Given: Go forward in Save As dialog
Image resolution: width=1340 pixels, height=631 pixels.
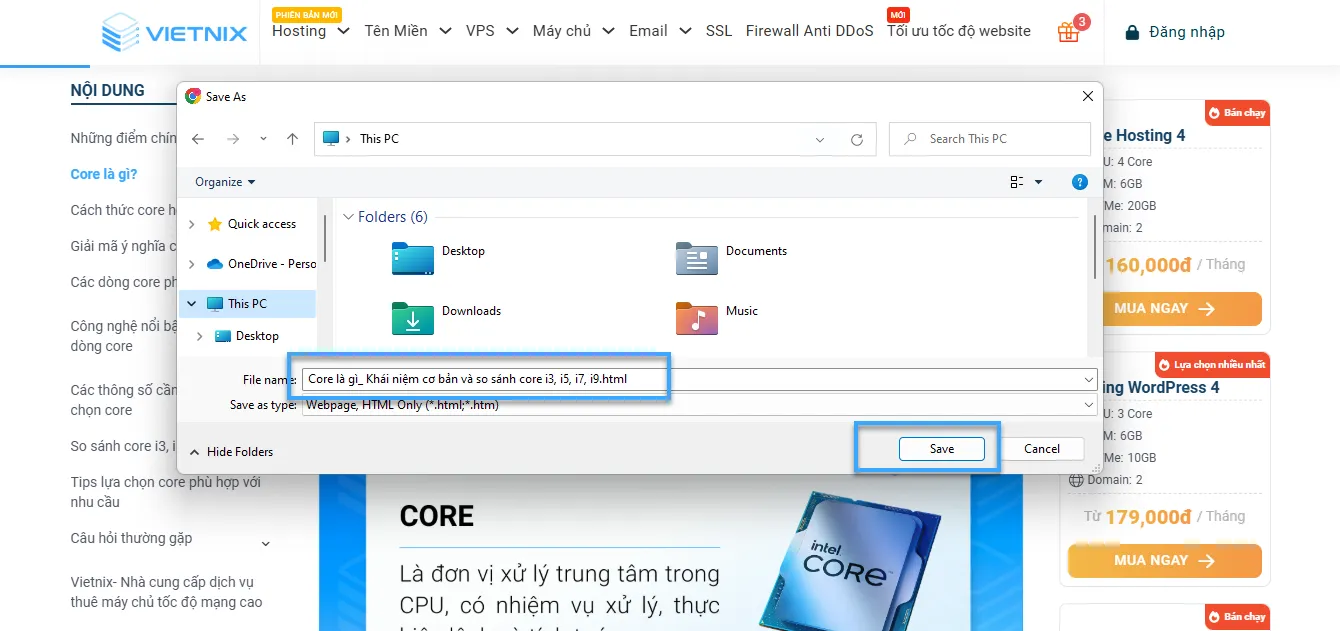Looking at the screenshot, I should point(233,139).
